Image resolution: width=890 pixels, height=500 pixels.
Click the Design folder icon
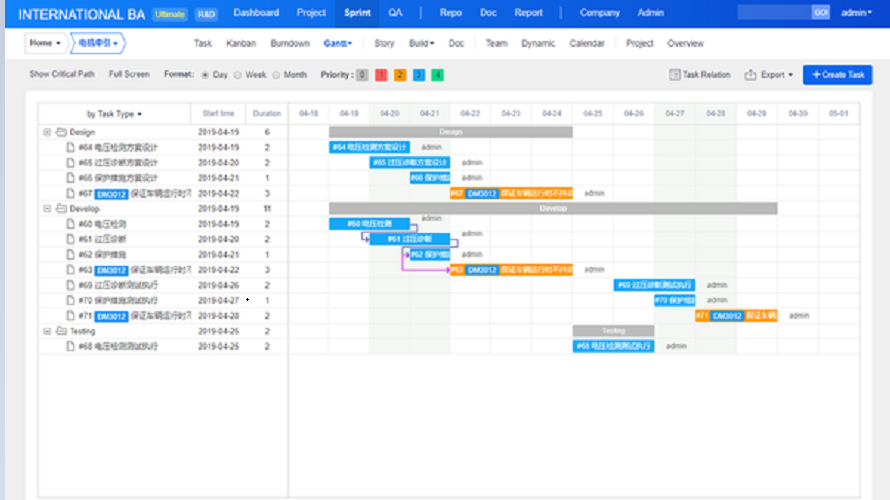pos(60,132)
